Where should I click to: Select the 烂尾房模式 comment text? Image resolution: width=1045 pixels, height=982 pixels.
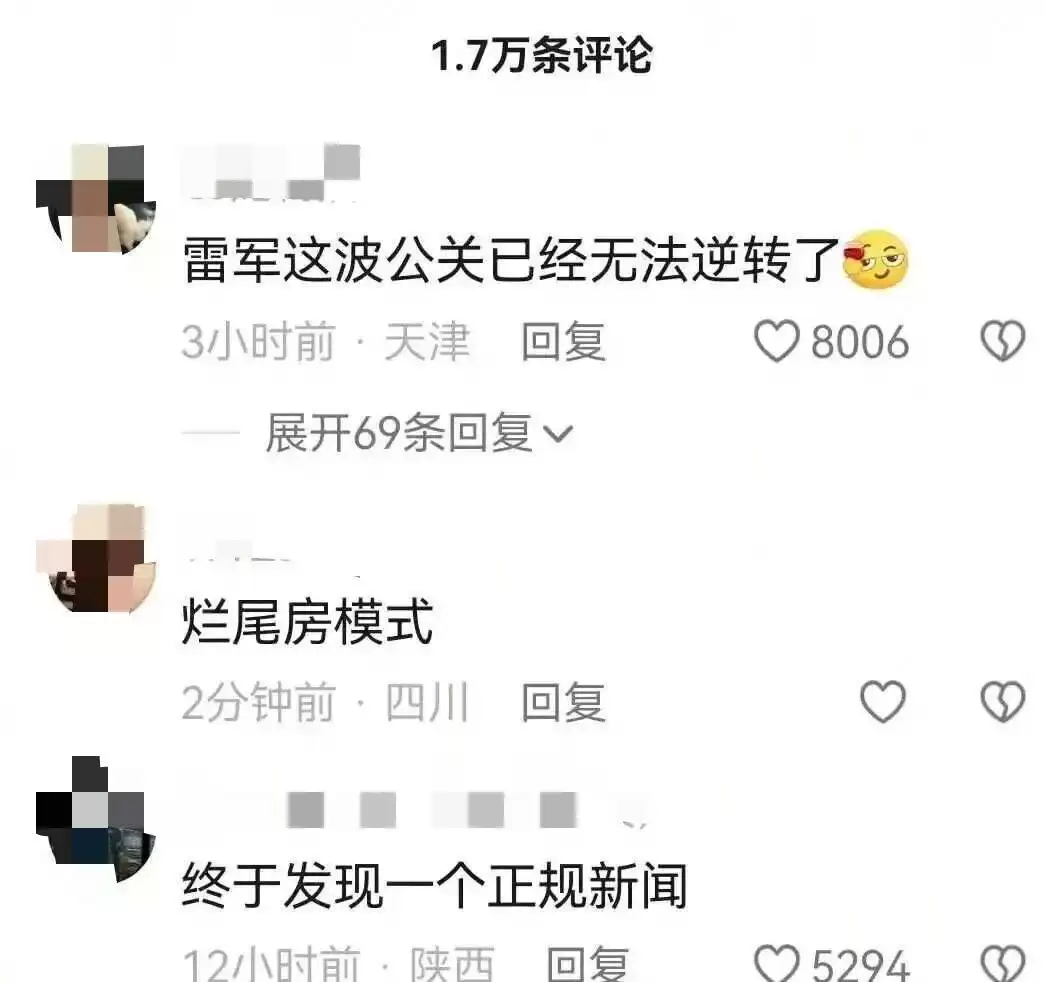click(x=307, y=621)
